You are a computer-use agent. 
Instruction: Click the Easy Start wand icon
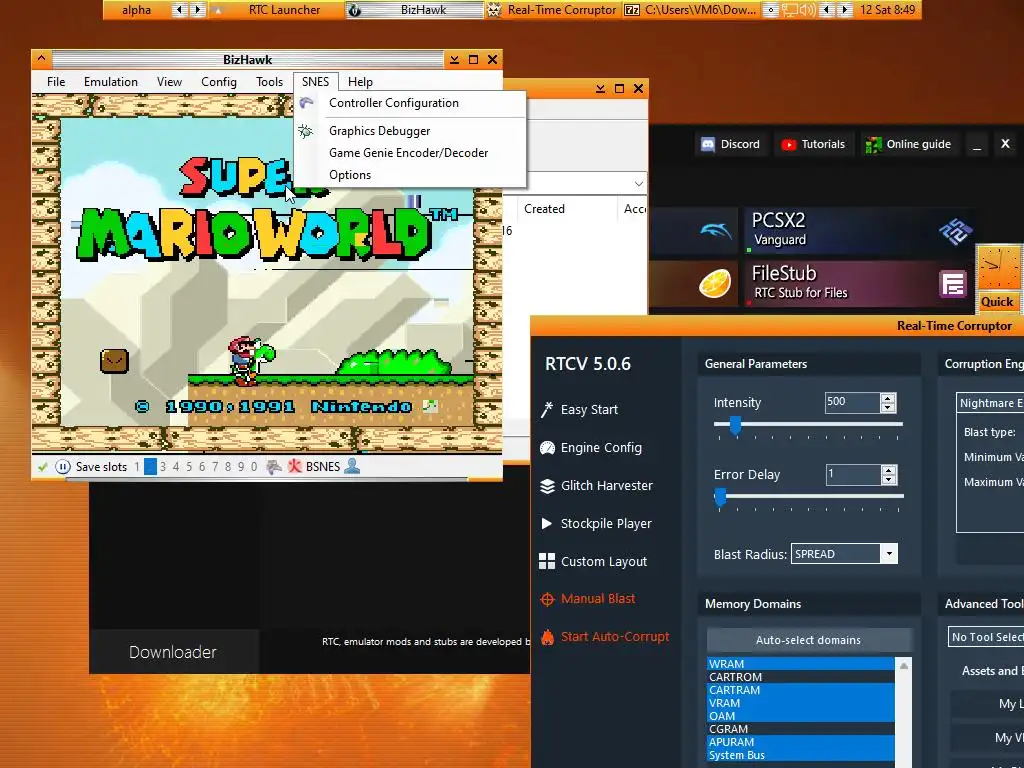click(x=547, y=409)
